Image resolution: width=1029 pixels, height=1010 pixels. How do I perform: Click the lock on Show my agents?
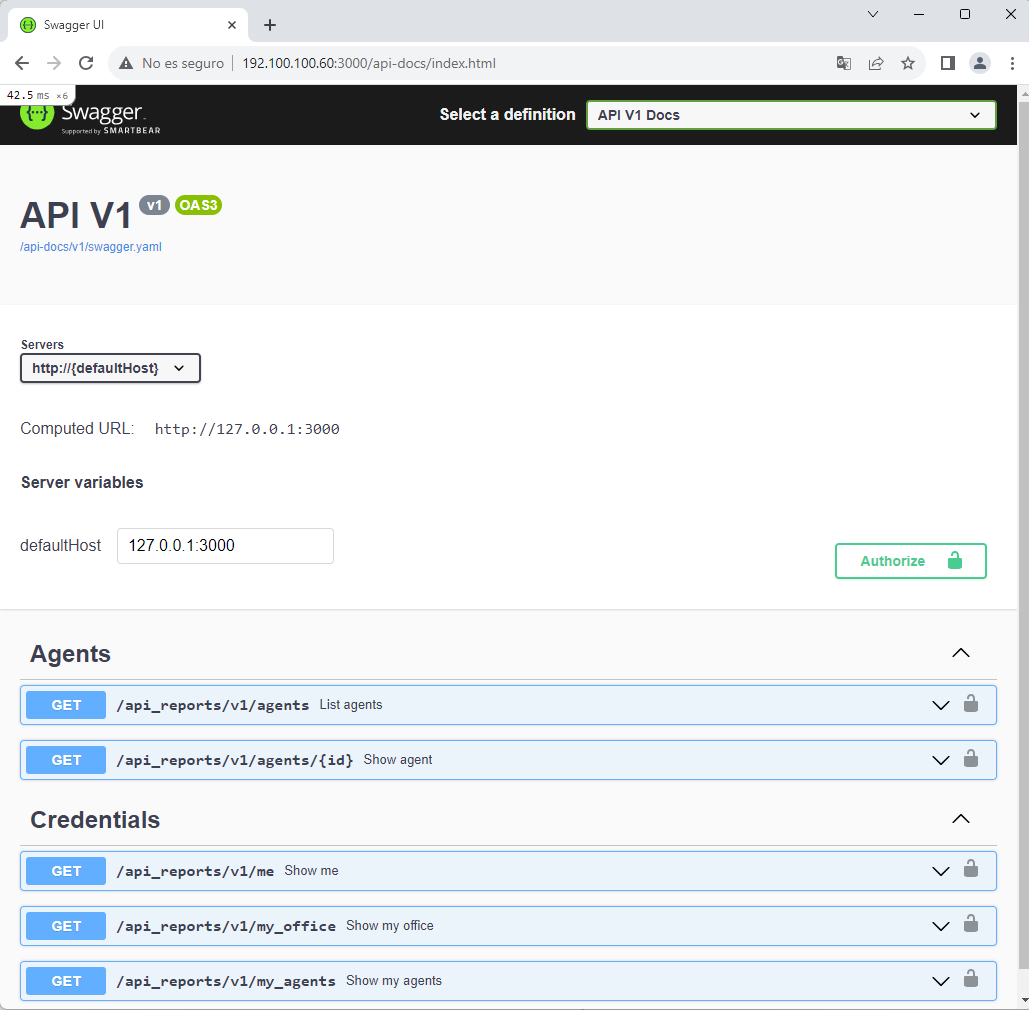pyautogui.click(x=971, y=979)
